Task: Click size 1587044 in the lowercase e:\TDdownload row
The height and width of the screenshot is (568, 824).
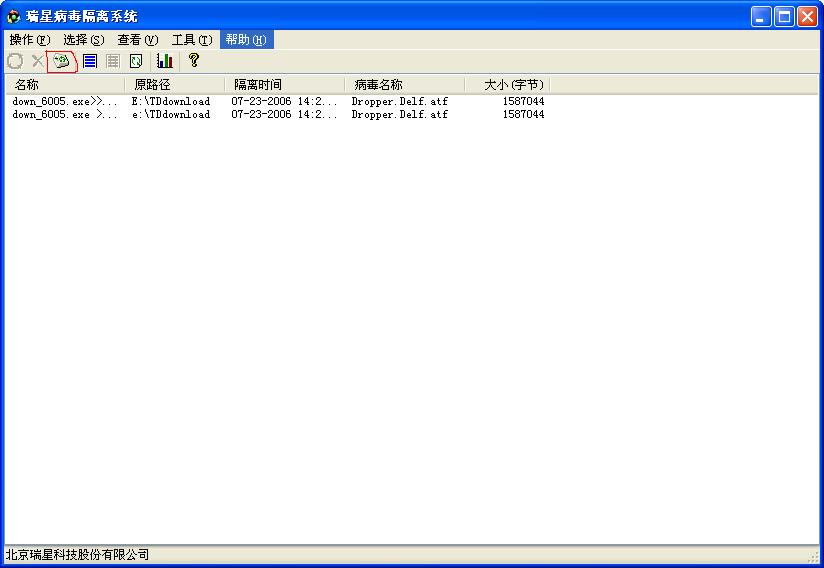Action: coord(523,114)
